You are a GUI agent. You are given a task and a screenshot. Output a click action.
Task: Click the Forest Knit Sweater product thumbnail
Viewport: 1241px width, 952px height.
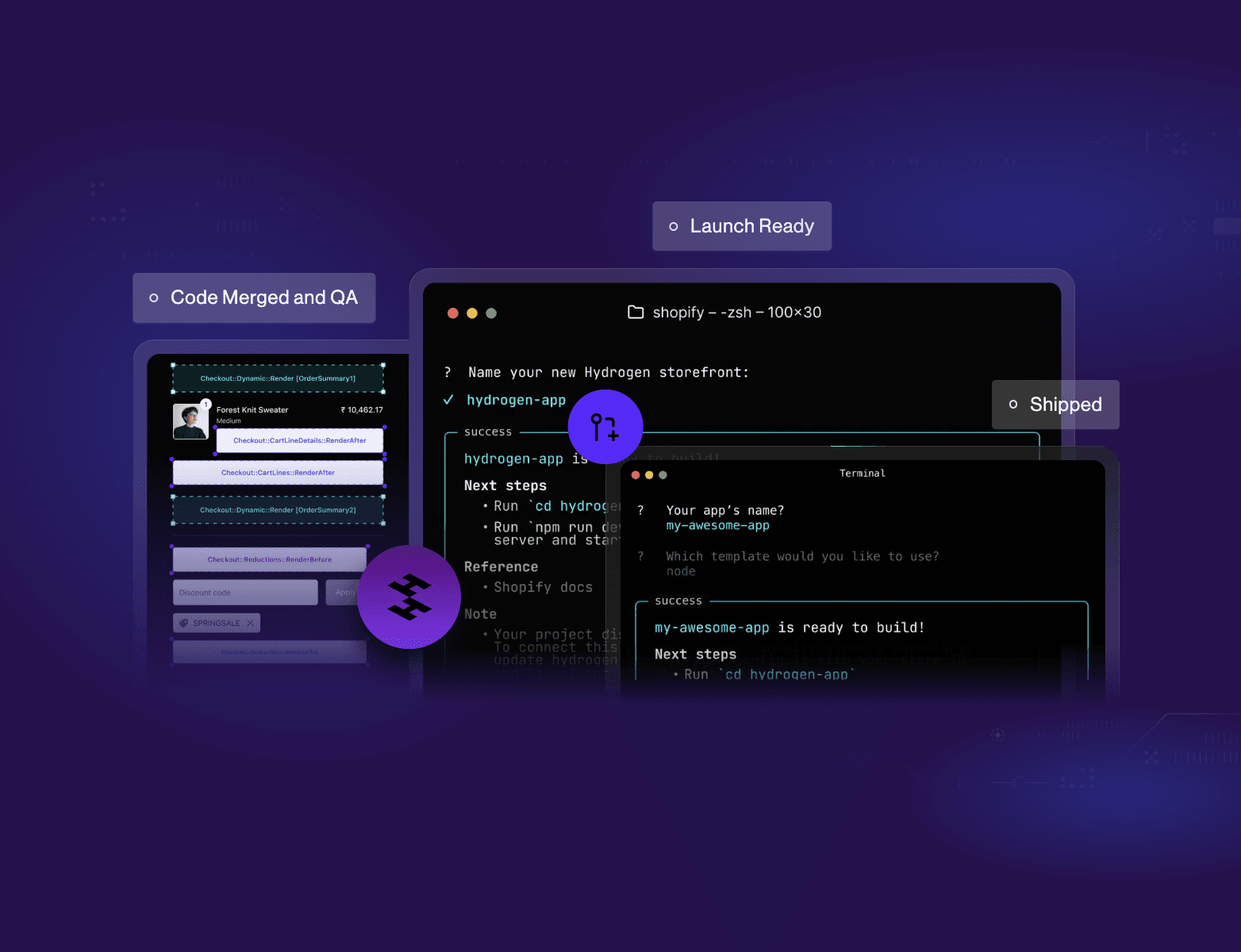(x=190, y=421)
